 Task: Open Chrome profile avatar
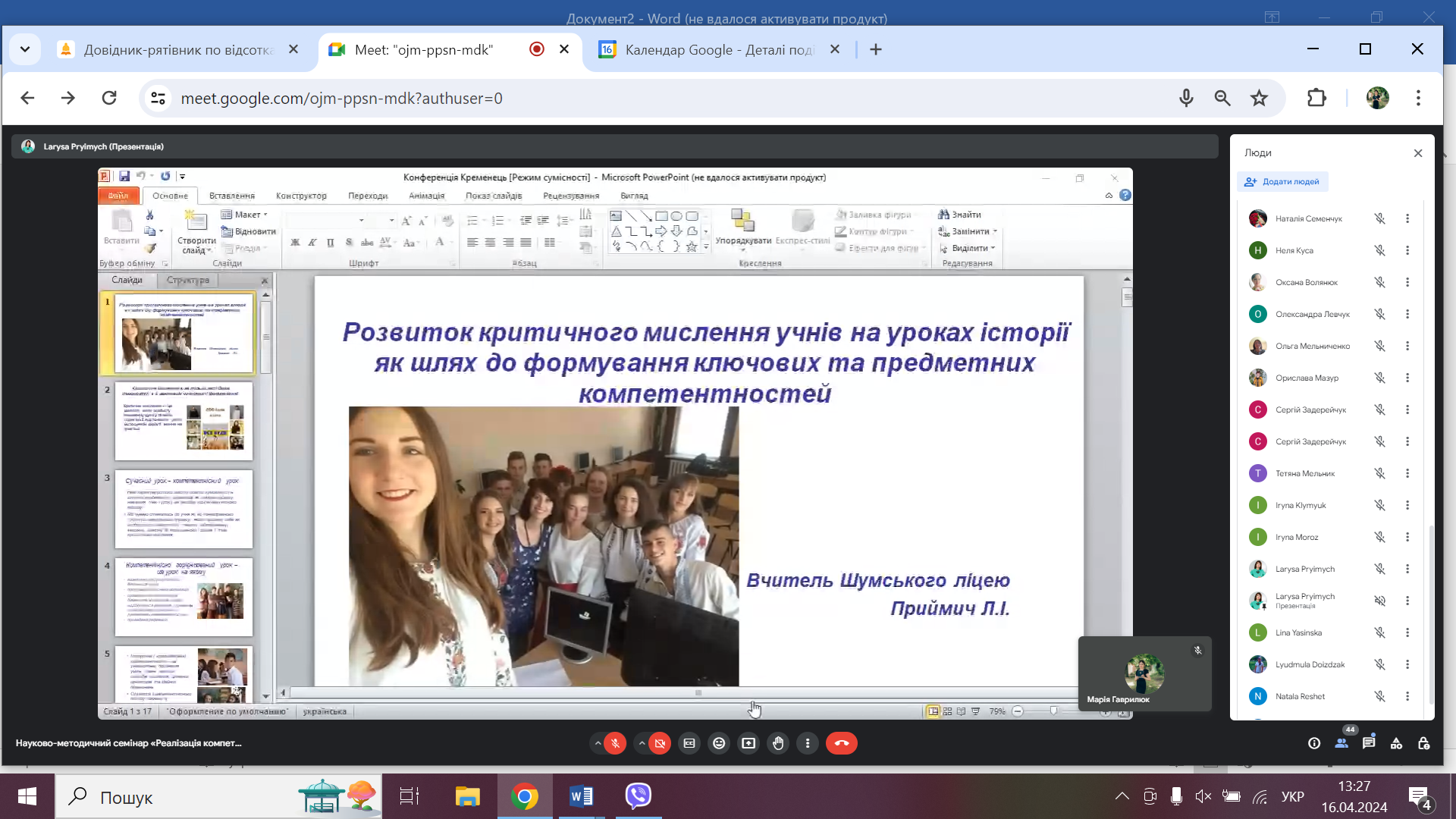1378,98
